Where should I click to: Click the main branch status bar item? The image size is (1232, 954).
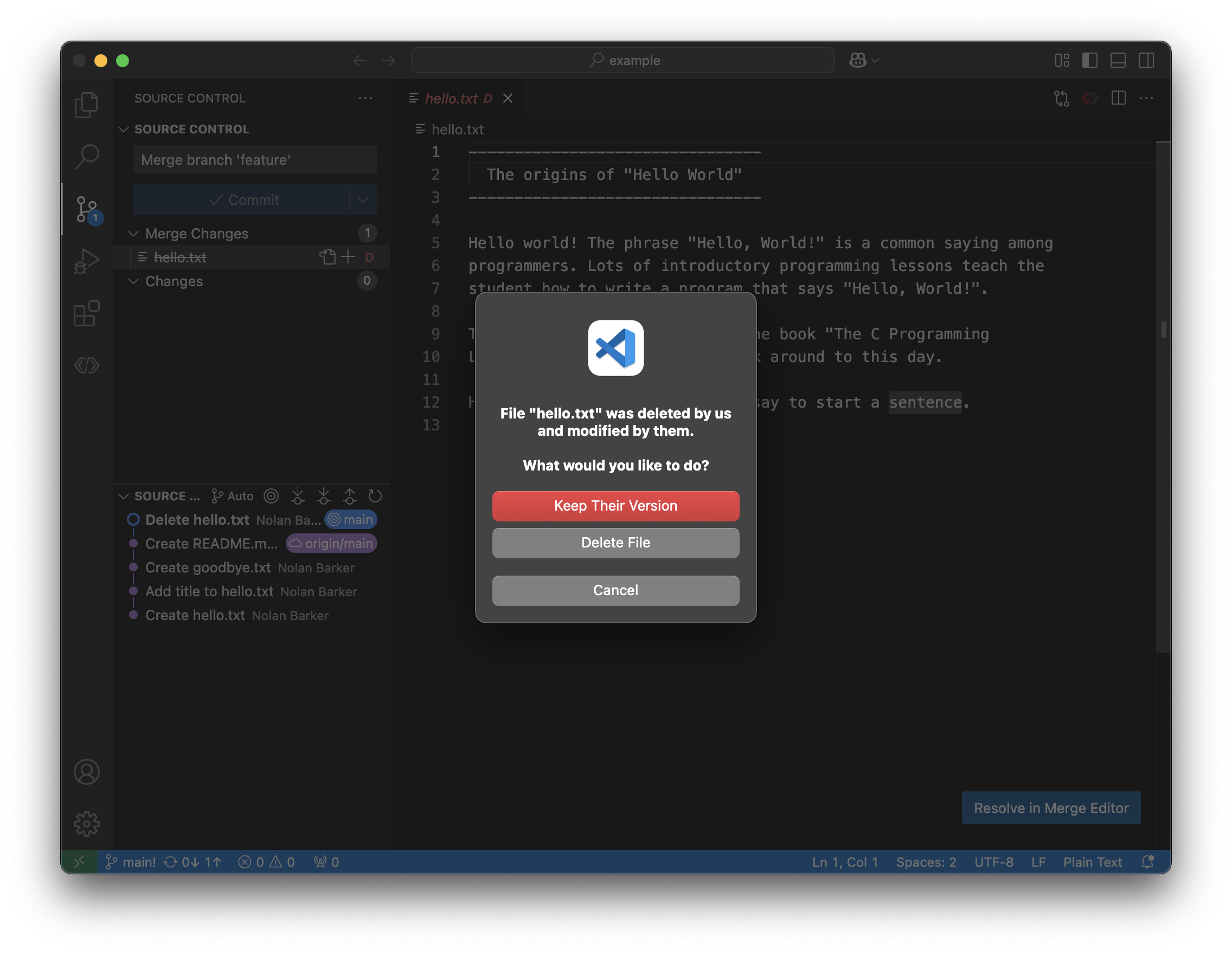pos(130,861)
